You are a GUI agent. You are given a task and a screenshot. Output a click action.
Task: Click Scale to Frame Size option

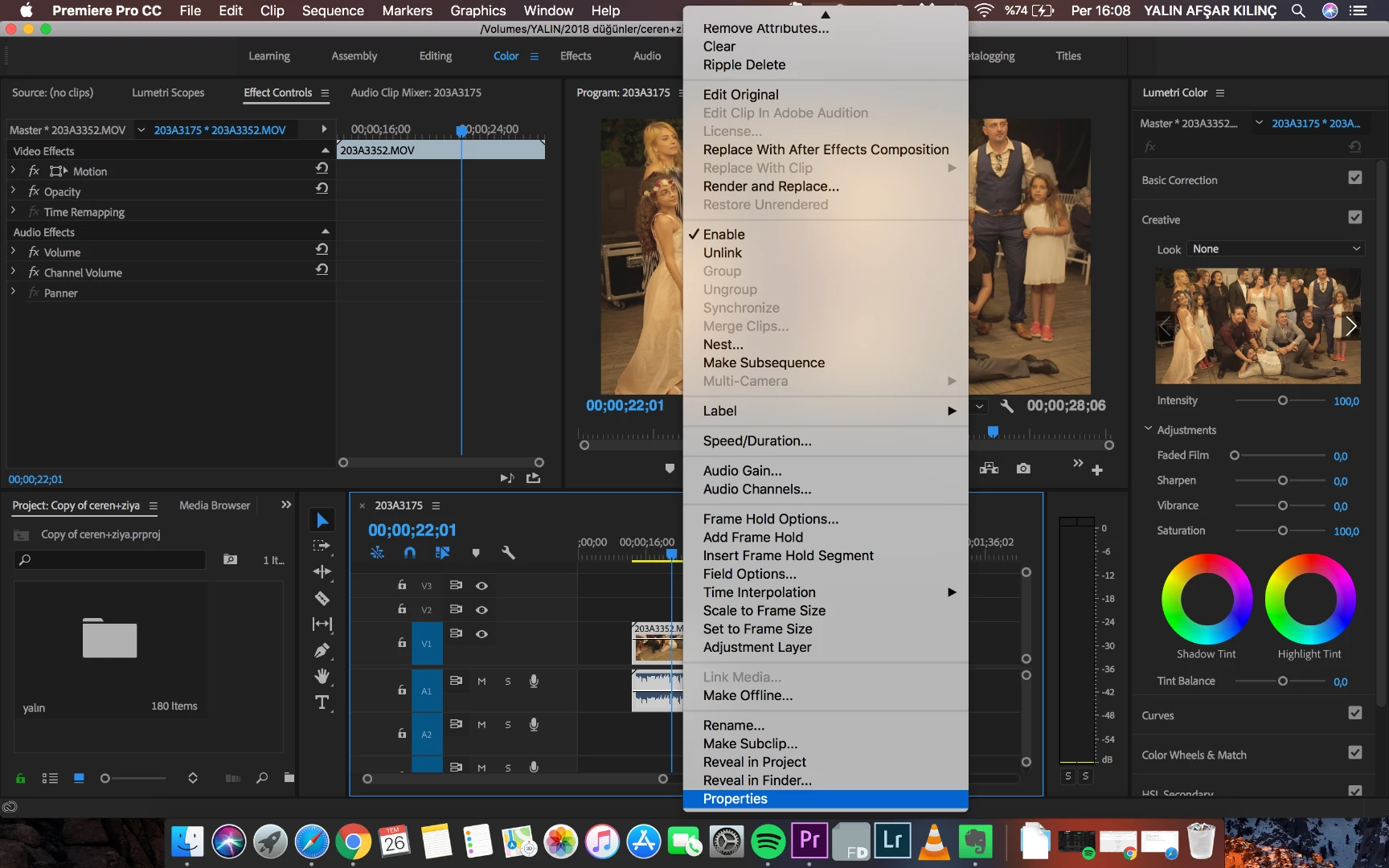click(x=826, y=610)
